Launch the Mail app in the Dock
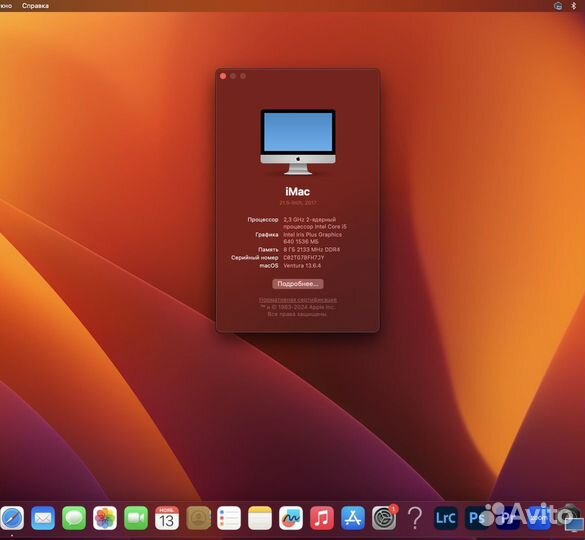Screen dimensions: 585x540 (x=43, y=518)
